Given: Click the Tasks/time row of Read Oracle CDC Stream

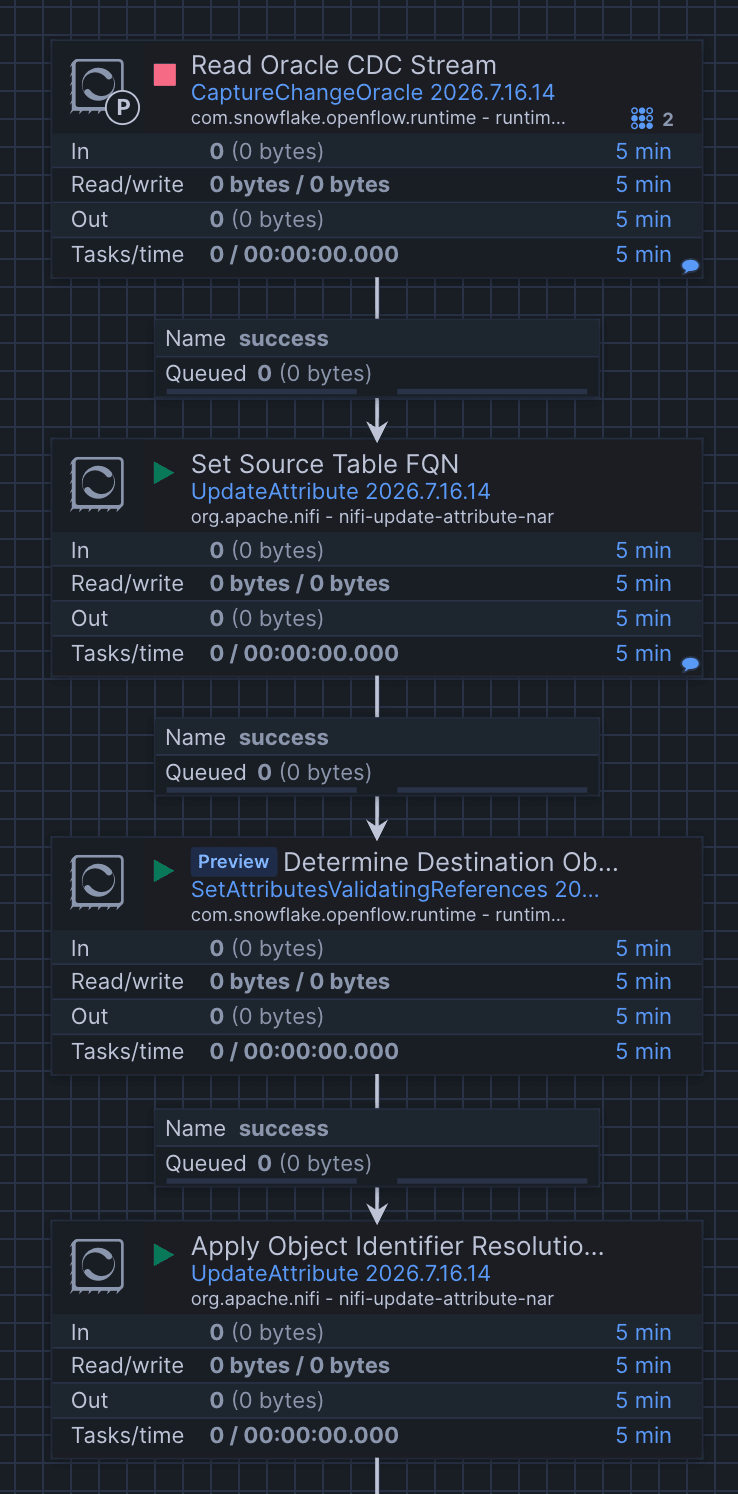Looking at the screenshot, I should coord(377,254).
